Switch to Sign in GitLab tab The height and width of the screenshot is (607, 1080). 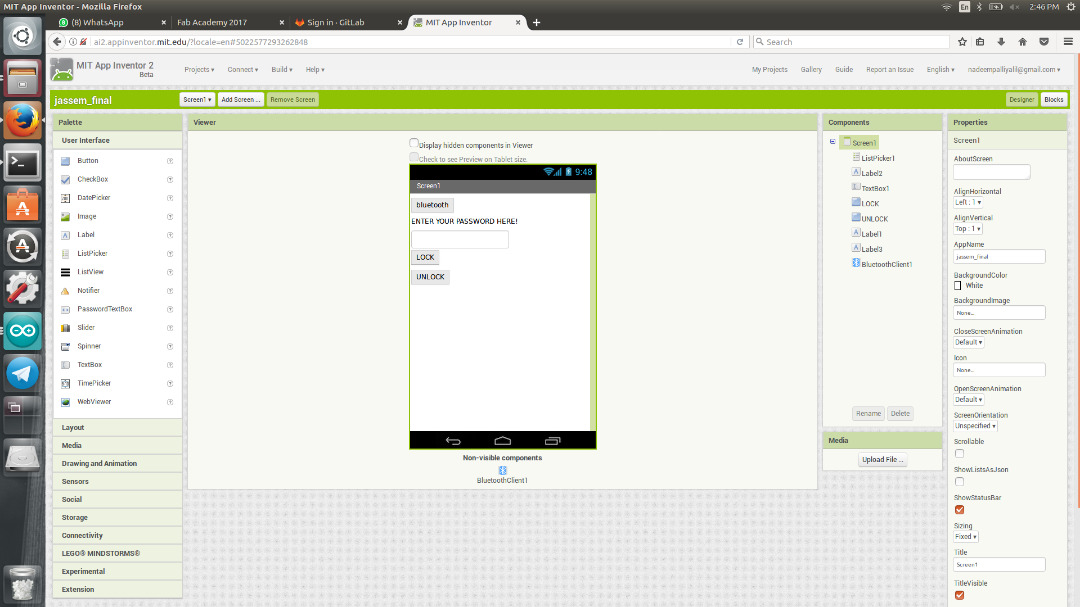(x=348, y=22)
